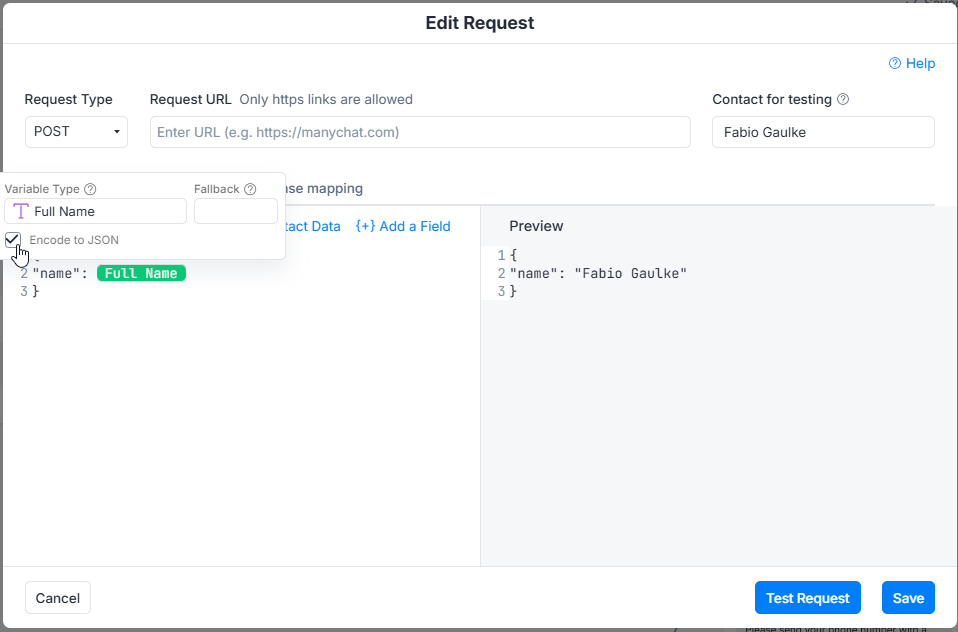The image size is (958, 632).
Task: Click the "name": key in the body editor
Action: click(60, 273)
